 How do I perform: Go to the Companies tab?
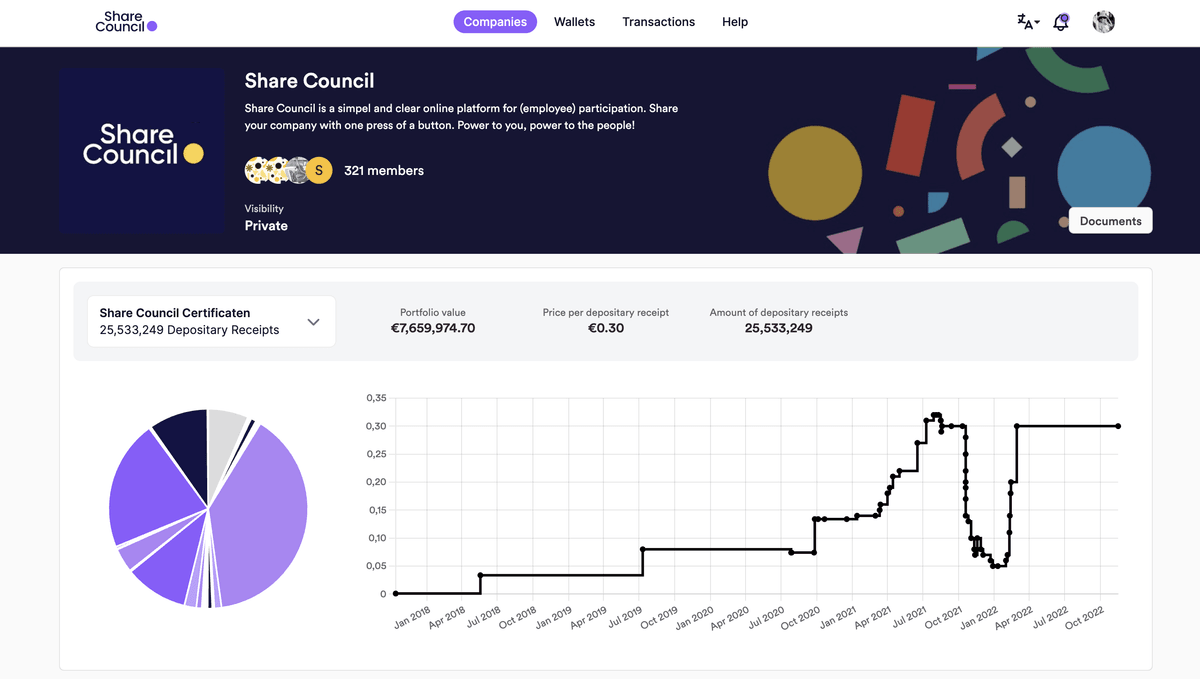point(495,22)
